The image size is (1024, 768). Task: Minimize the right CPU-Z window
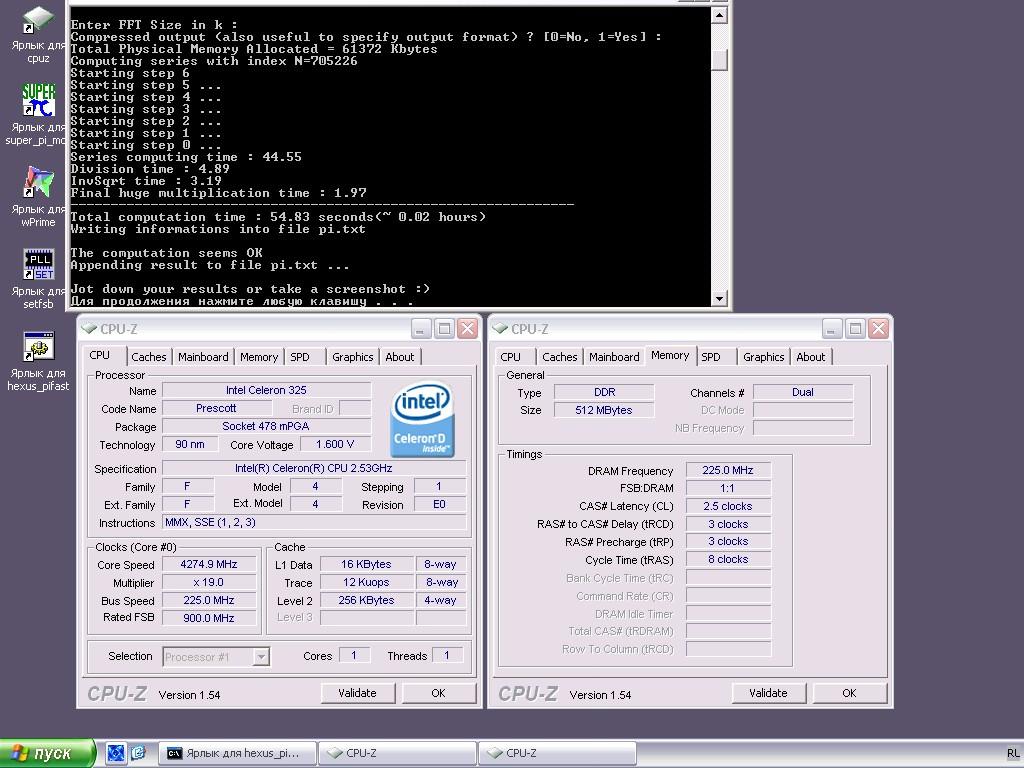coord(831,328)
